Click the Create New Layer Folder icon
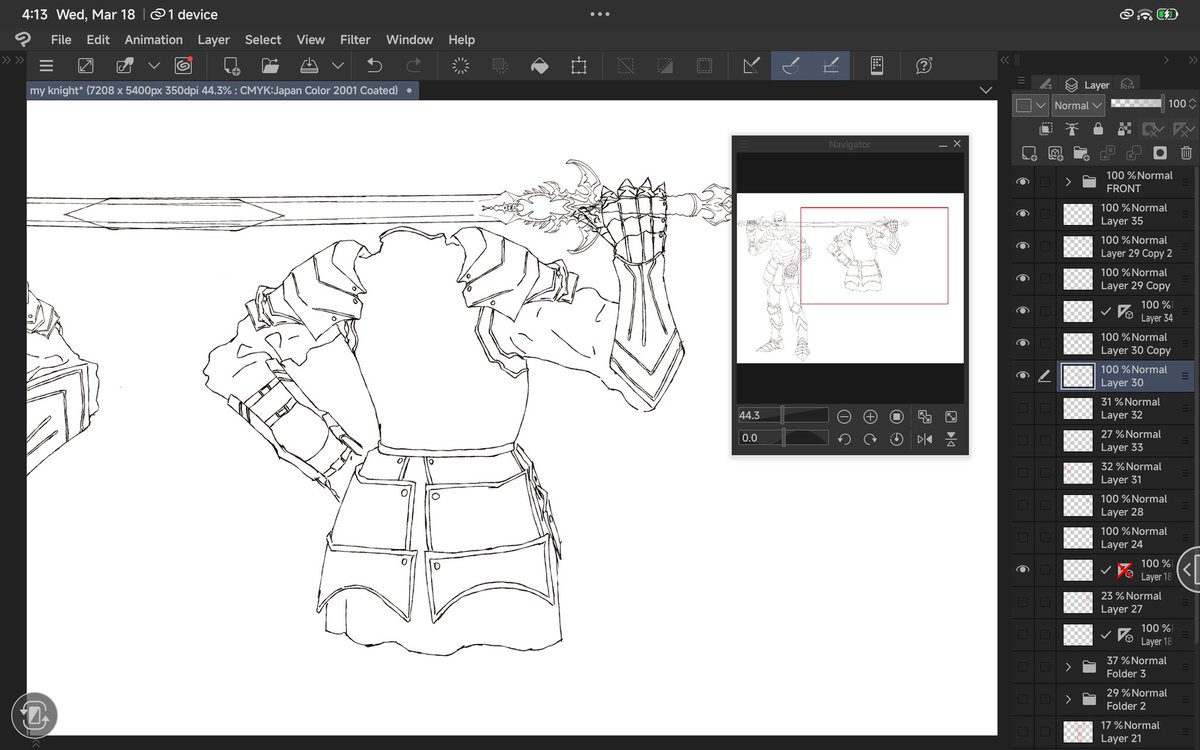1200x750 pixels. [x=1081, y=153]
